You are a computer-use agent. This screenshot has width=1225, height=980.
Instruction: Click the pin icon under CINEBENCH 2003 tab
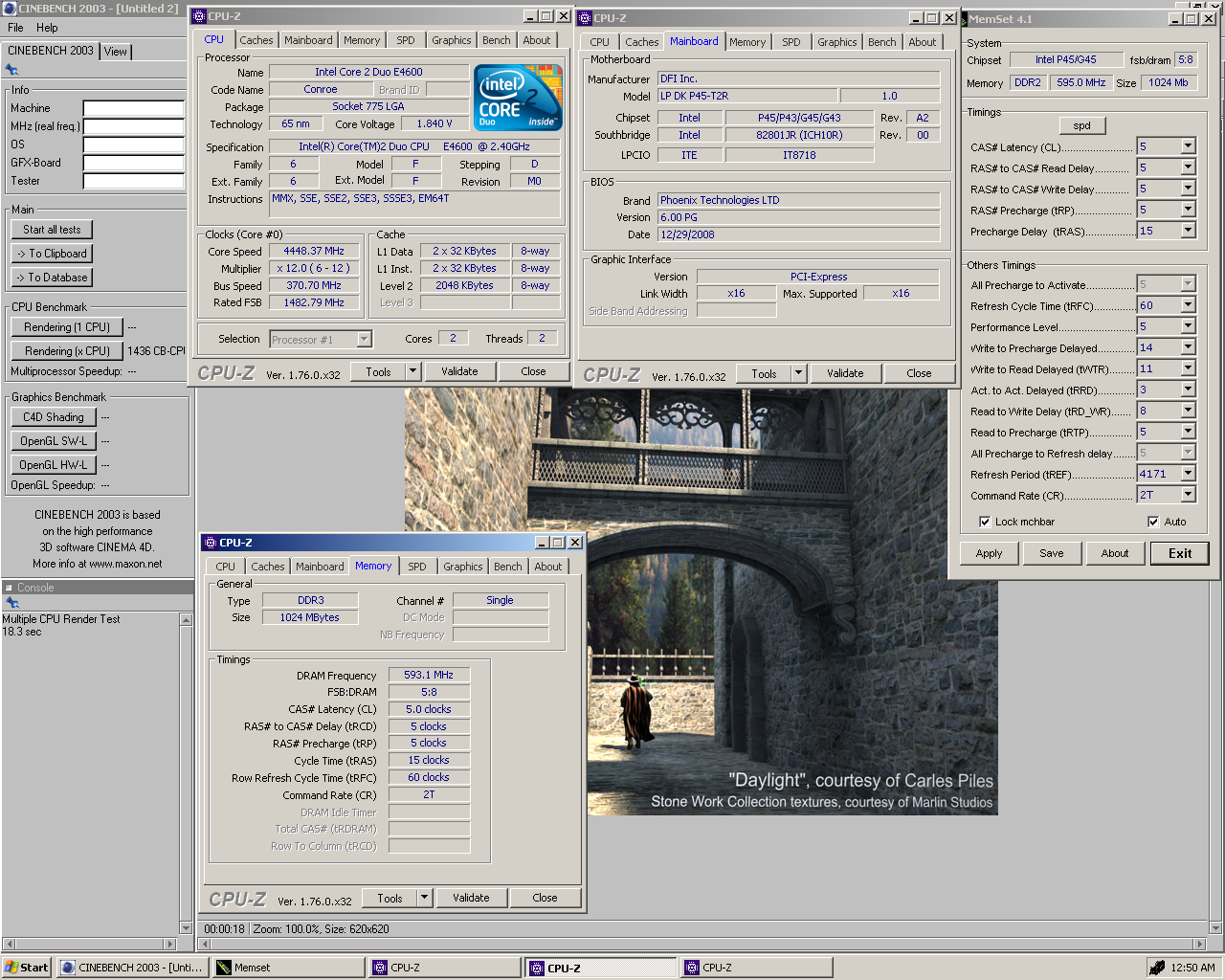point(11,70)
